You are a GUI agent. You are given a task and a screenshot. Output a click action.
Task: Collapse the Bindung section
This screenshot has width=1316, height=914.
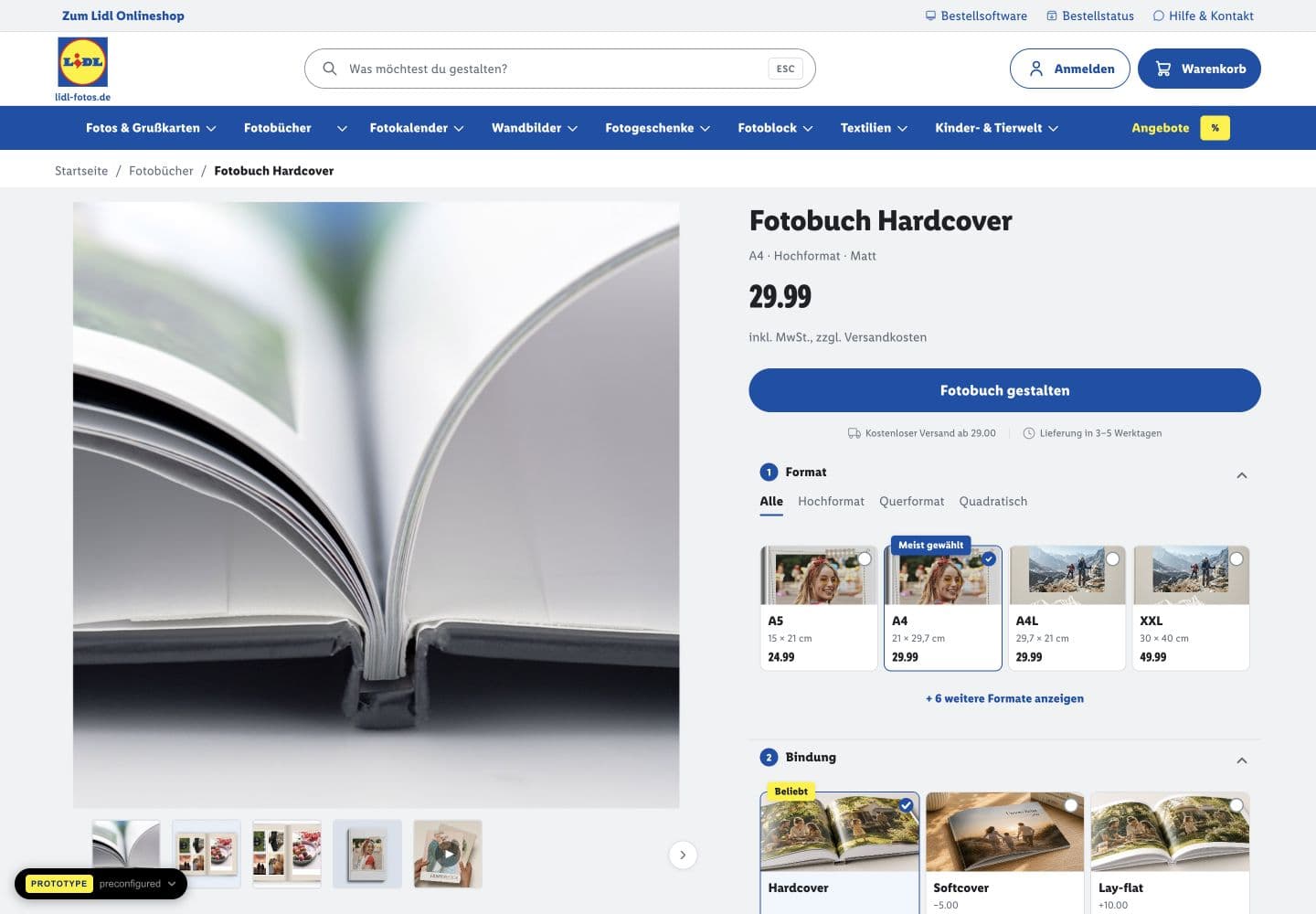pos(1241,760)
